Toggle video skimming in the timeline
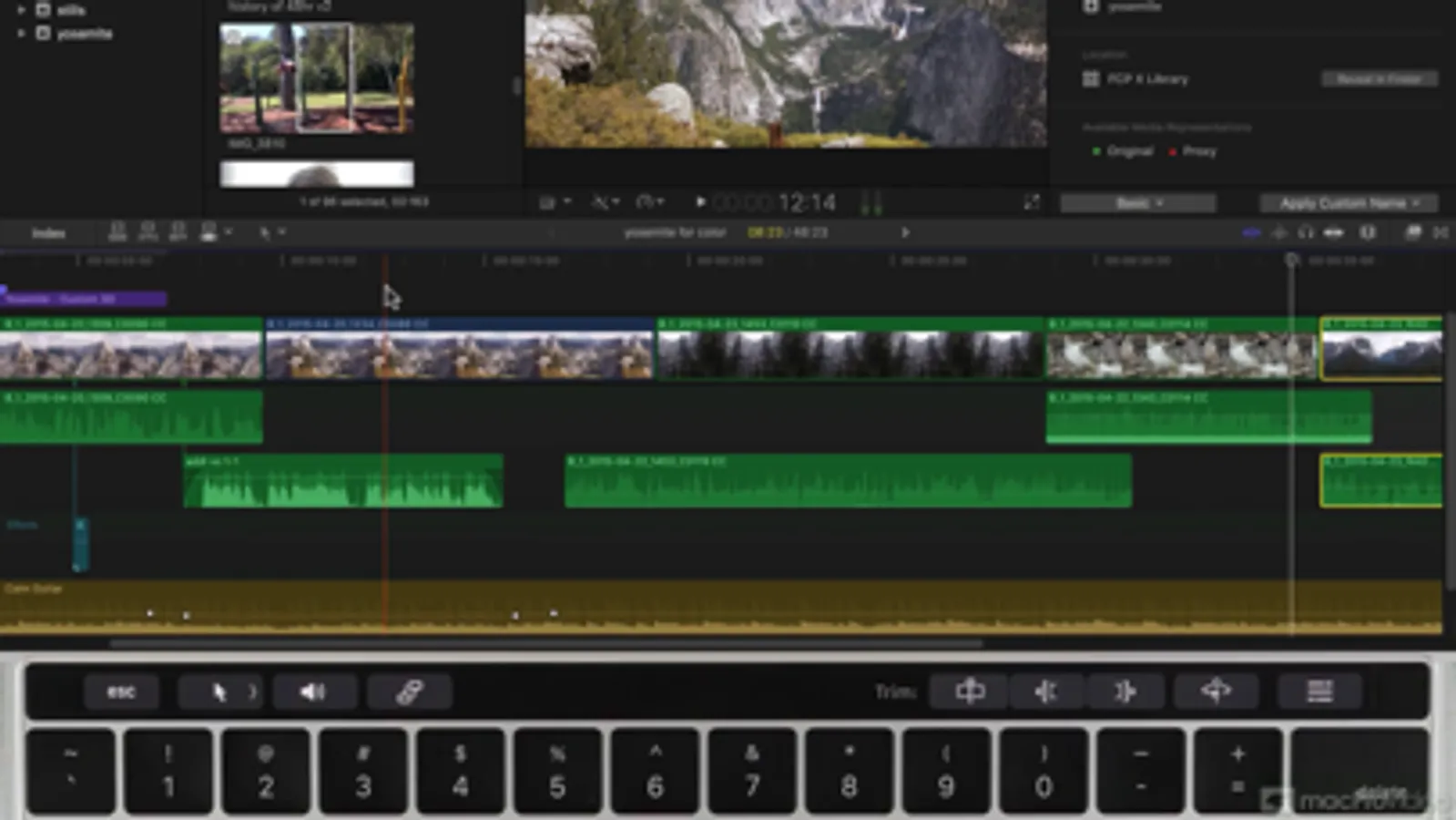 tap(1251, 232)
